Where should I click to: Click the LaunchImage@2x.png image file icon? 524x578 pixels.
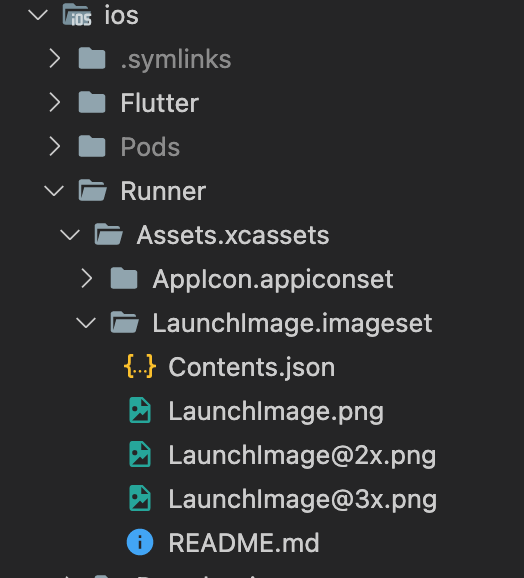(x=140, y=454)
